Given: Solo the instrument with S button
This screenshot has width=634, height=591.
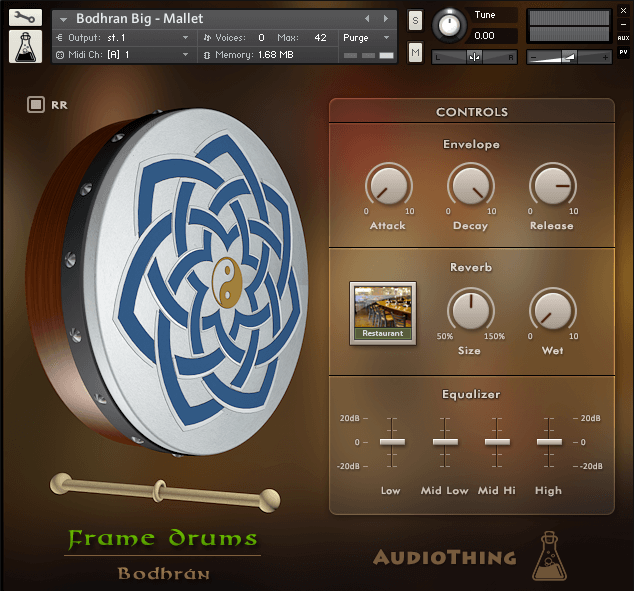Looking at the screenshot, I should (415, 20).
